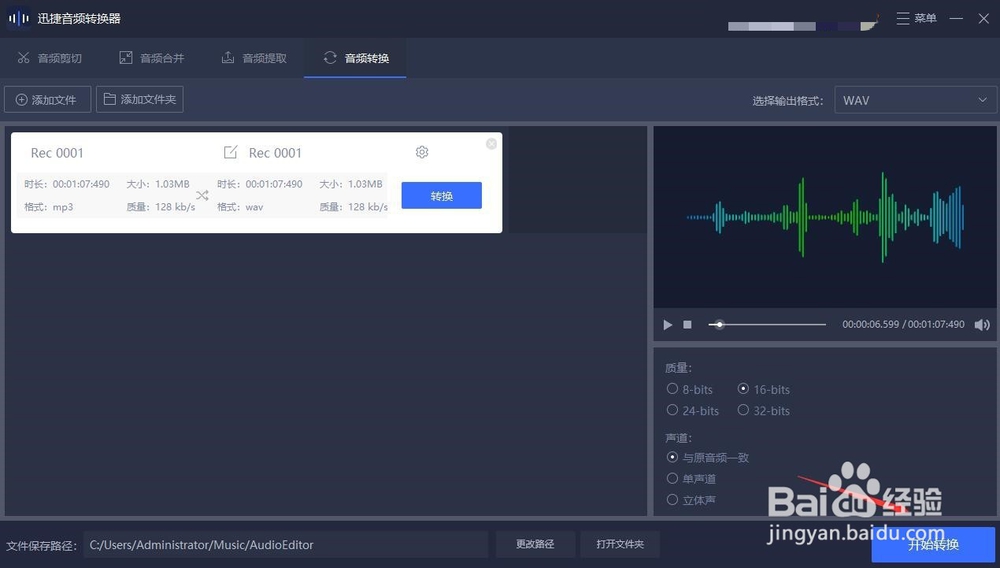Select the 音频转换 tab
Viewport: 1000px width, 568px height.
(x=355, y=58)
